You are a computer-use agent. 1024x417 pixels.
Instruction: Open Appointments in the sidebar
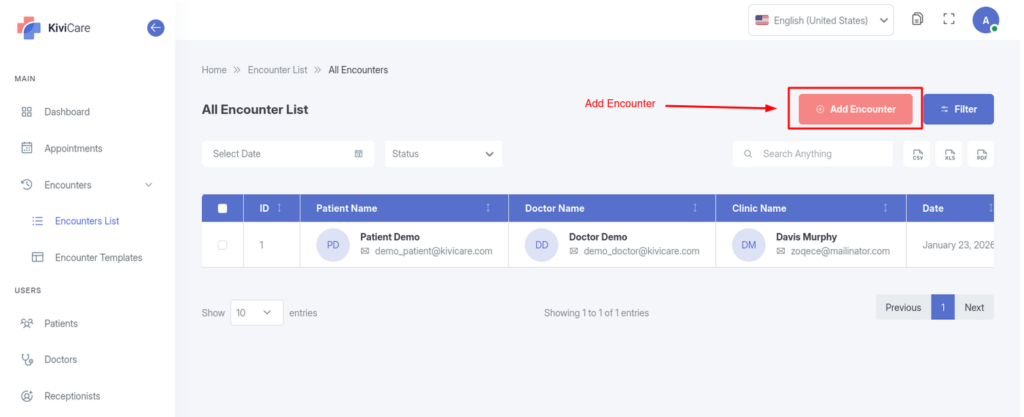click(73, 148)
